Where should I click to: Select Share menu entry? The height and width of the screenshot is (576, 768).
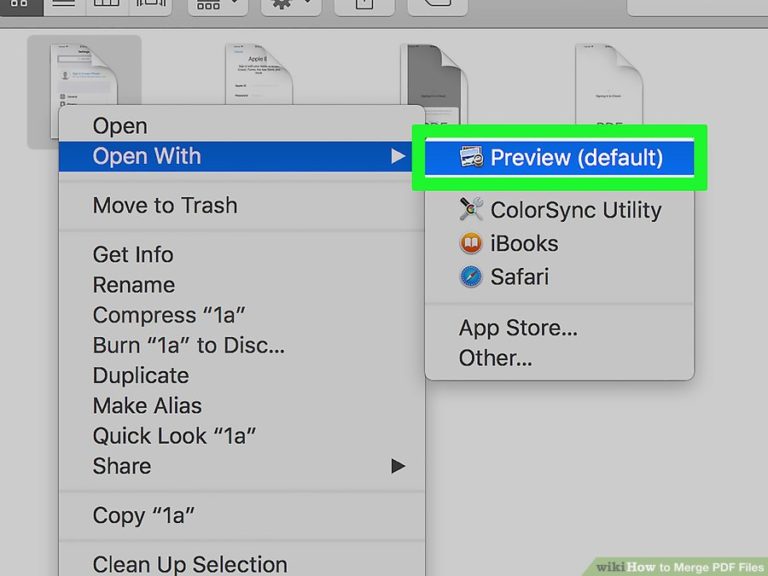point(241,466)
